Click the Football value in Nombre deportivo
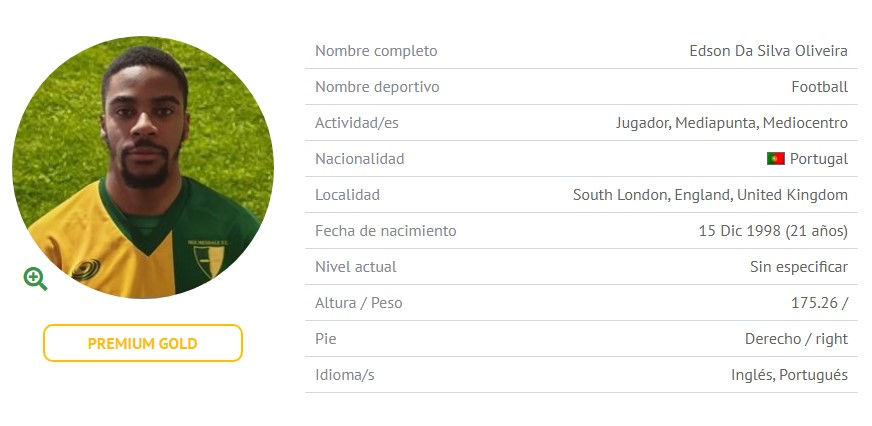Viewport: 872px width, 426px height. 820,87
